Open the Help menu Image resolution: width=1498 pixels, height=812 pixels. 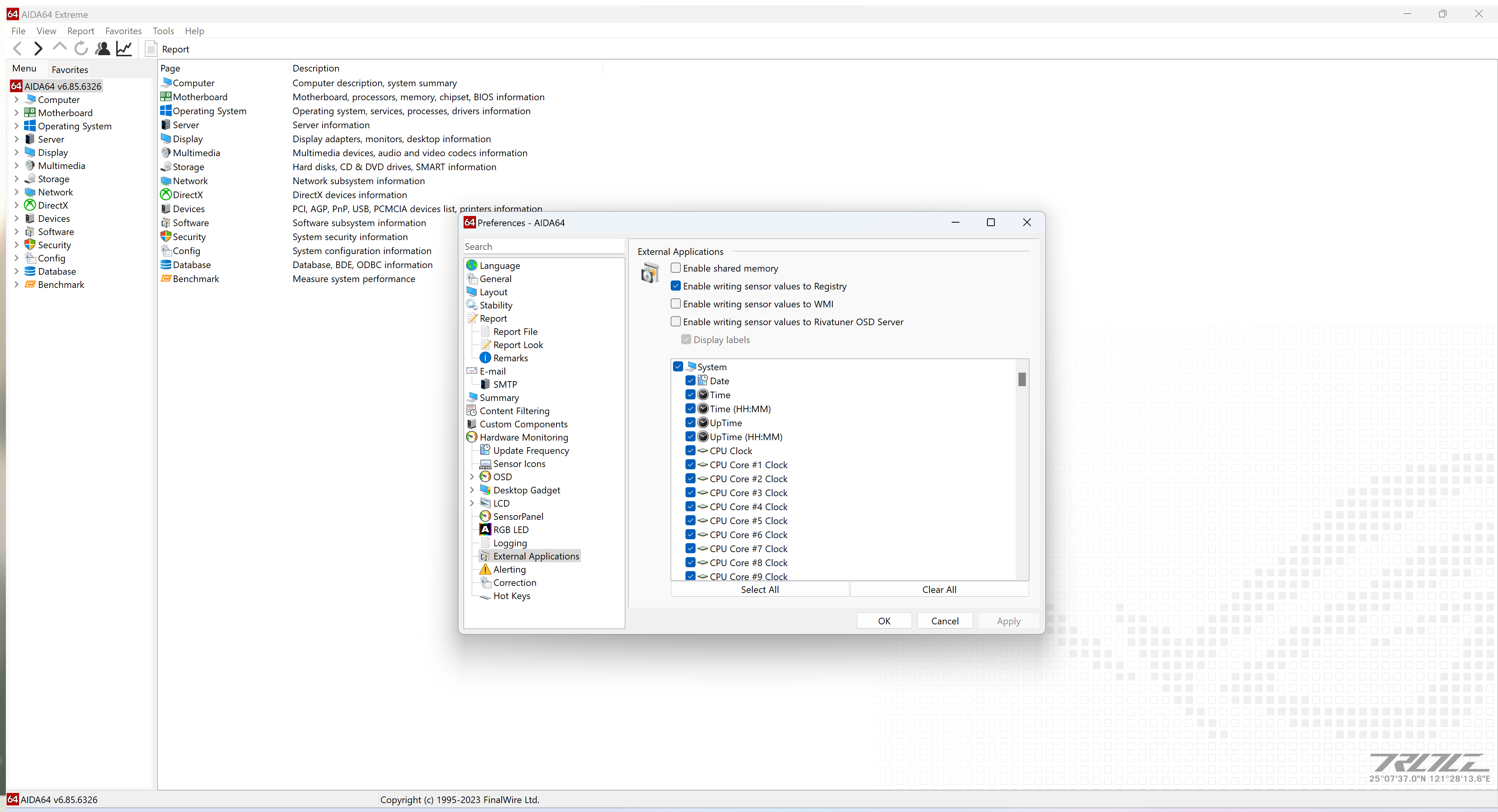194,31
